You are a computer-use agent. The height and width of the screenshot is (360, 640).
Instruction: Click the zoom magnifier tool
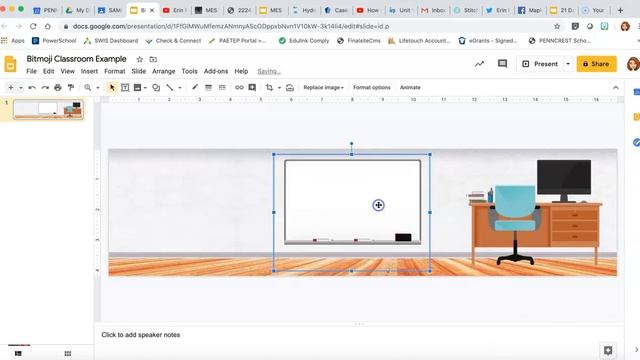tap(88, 87)
